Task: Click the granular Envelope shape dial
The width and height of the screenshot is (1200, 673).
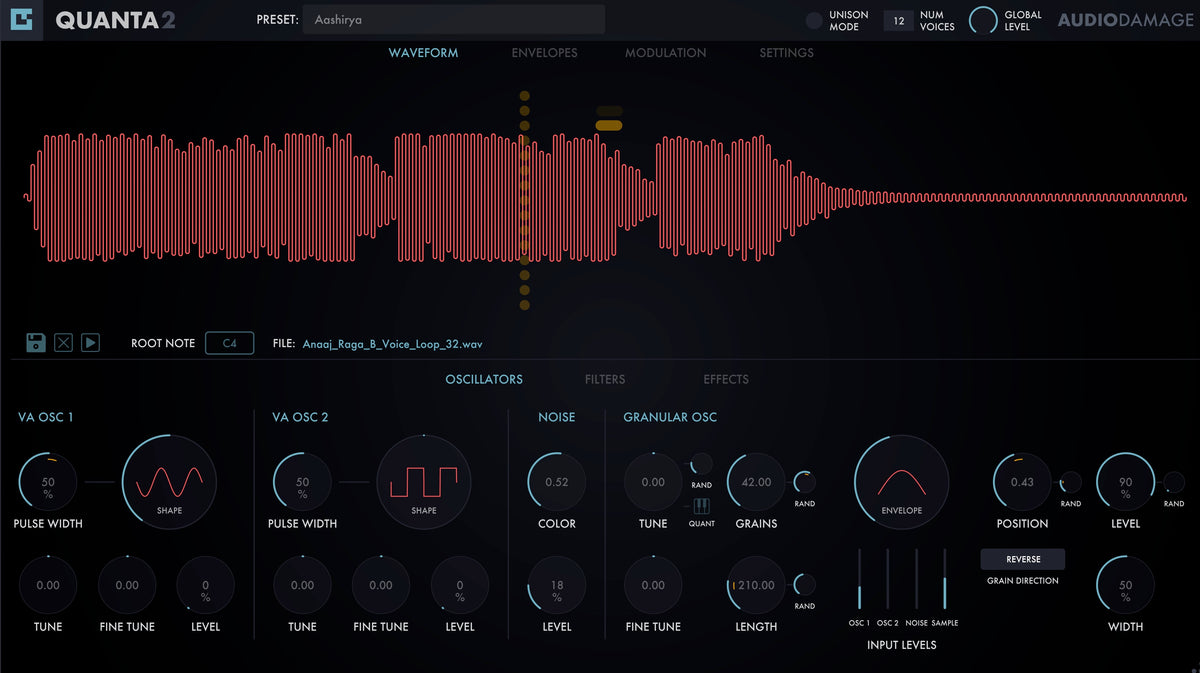Action: tap(901, 482)
